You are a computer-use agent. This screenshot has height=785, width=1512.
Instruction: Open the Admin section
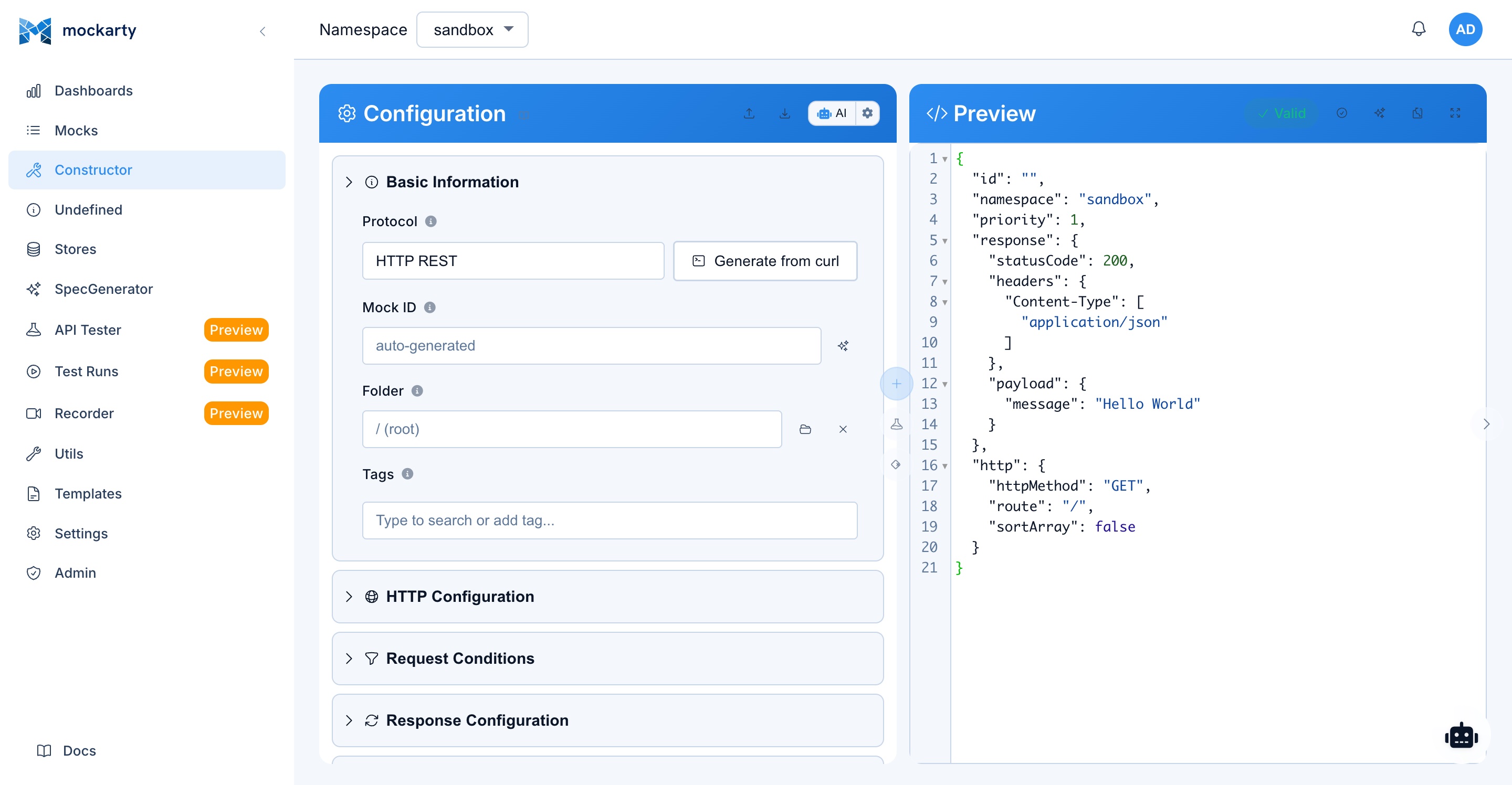(147, 572)
